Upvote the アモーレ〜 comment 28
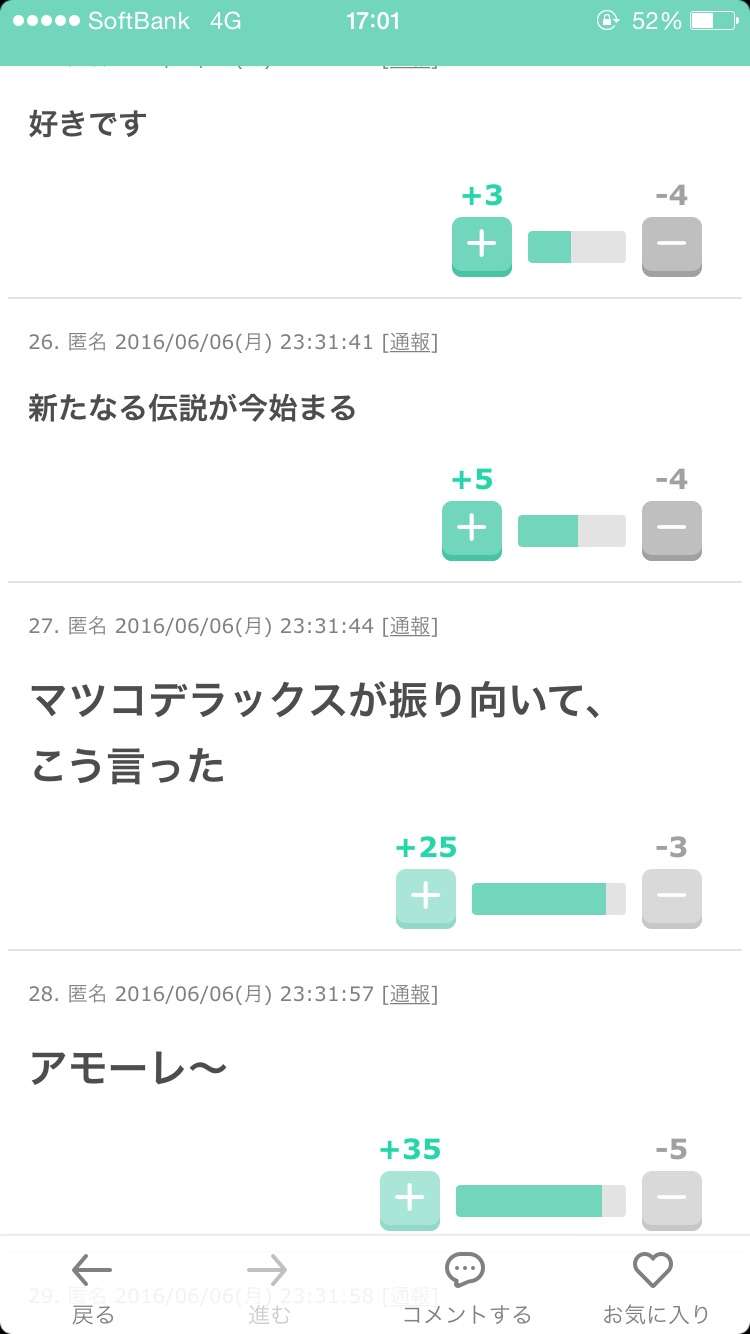Image resolution: width=750 pixels, height=1334 pixels. [x=410, y=1200]
